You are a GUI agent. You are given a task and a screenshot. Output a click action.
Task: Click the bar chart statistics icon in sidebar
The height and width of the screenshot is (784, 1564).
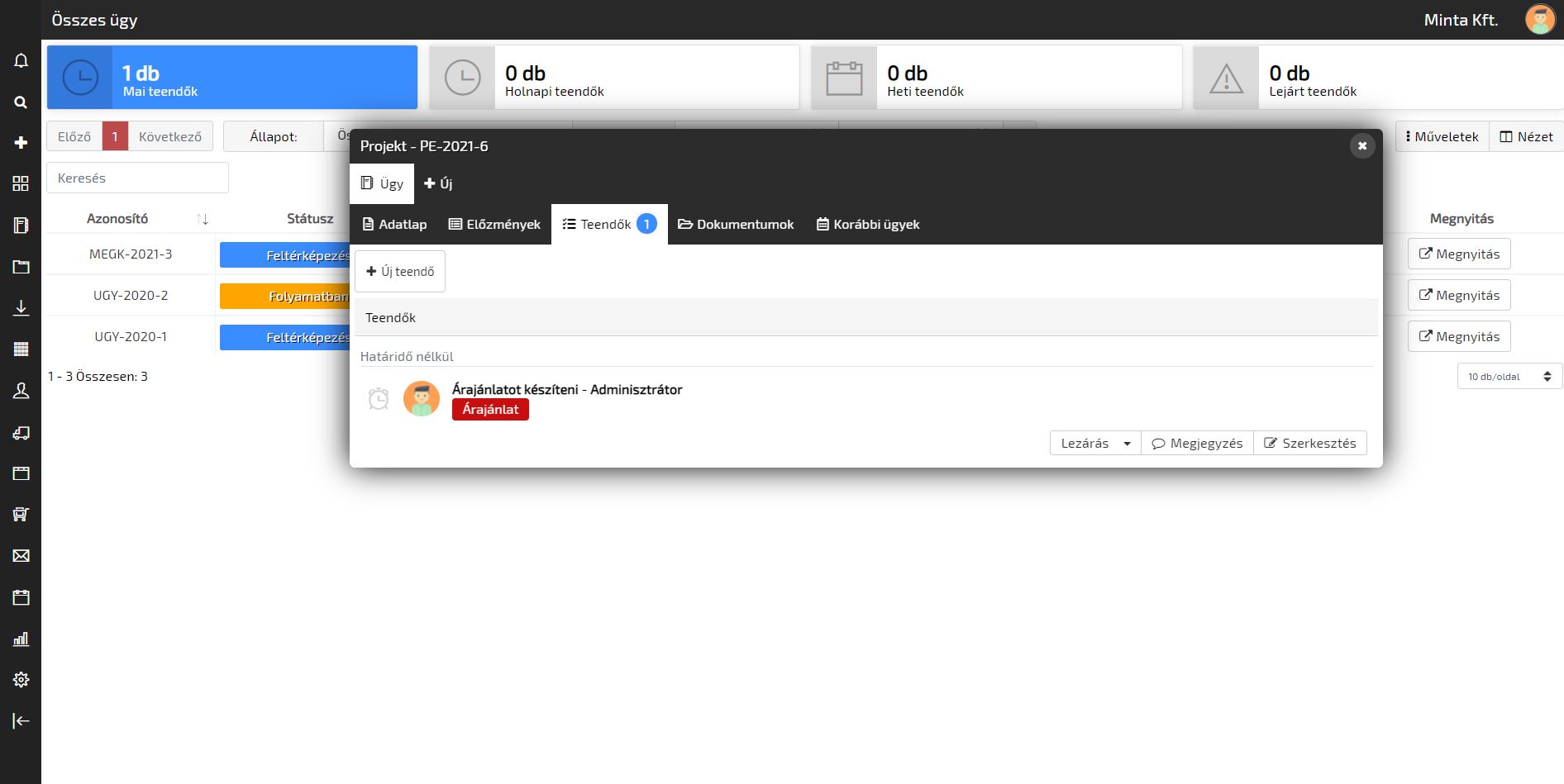21,639
